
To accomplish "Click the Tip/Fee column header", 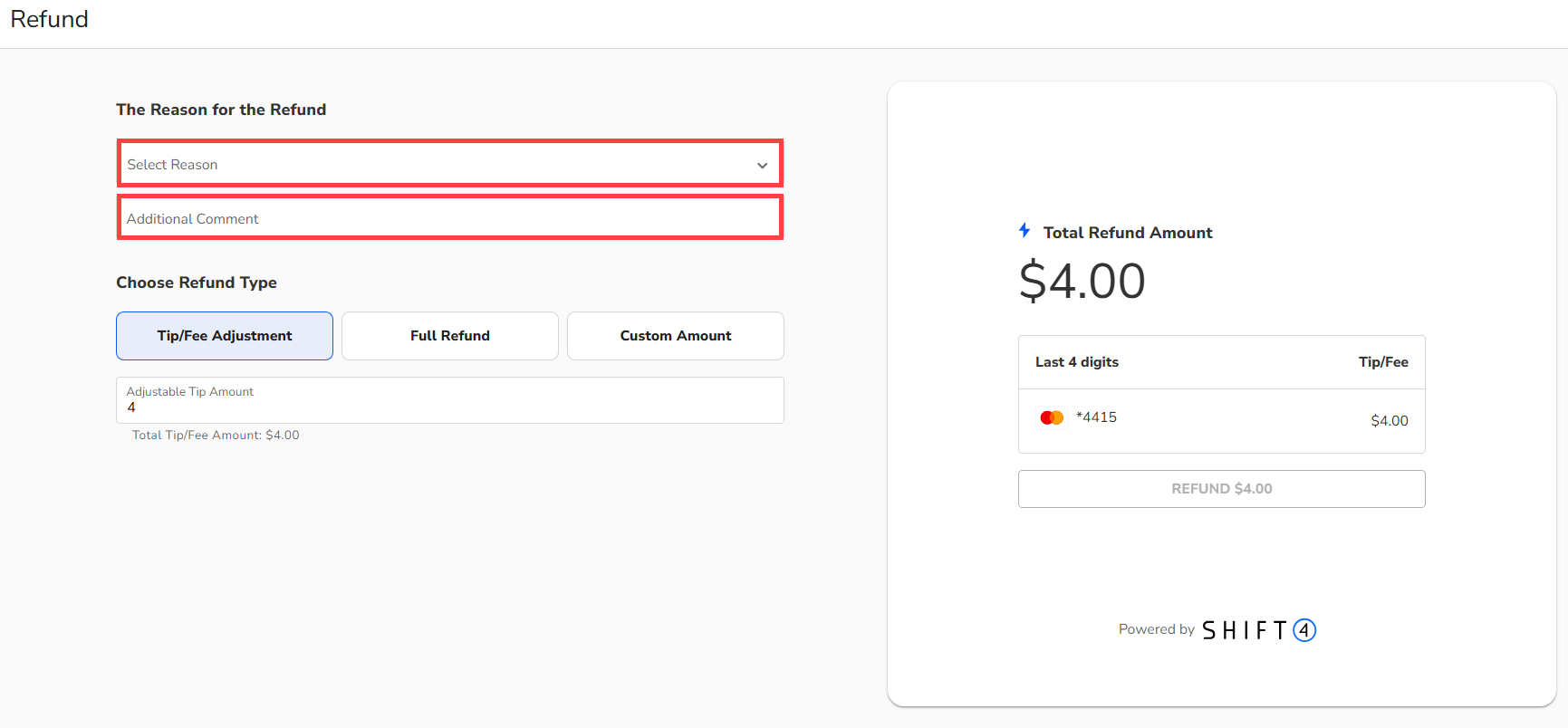I will click(1383, 362).
